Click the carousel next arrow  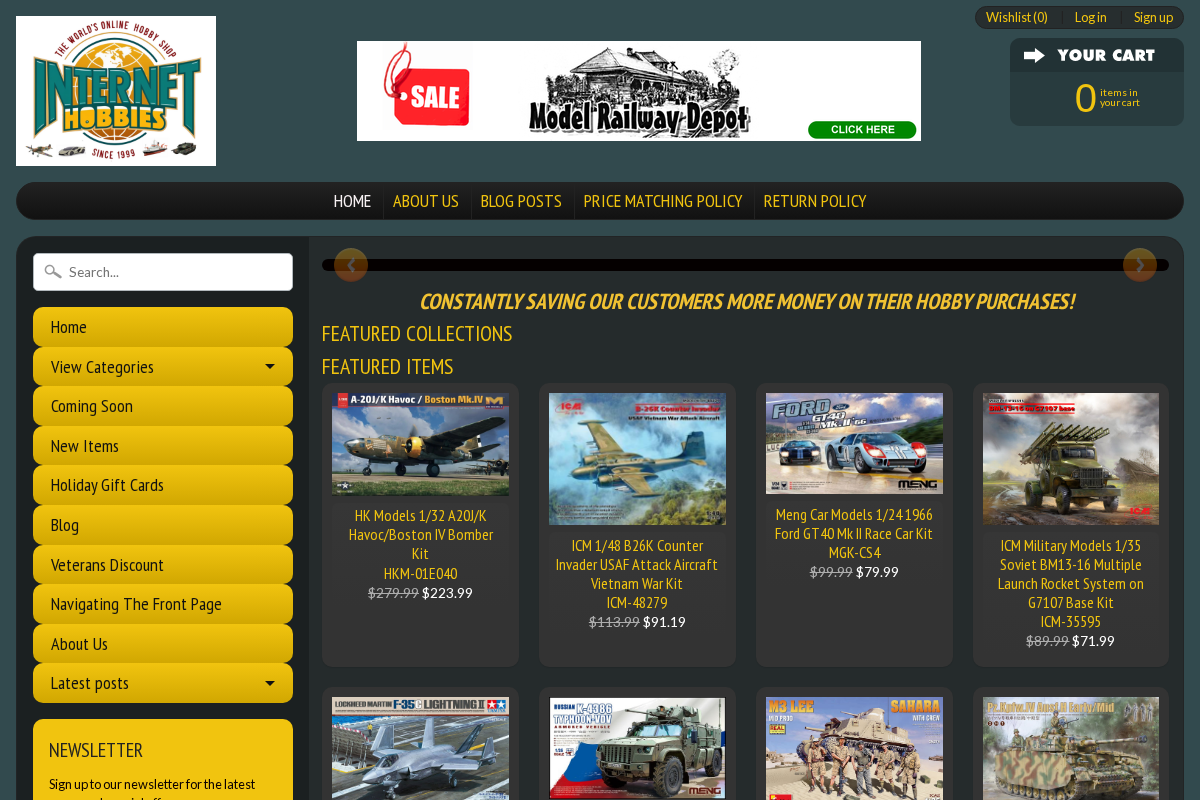coord(1139,265)
